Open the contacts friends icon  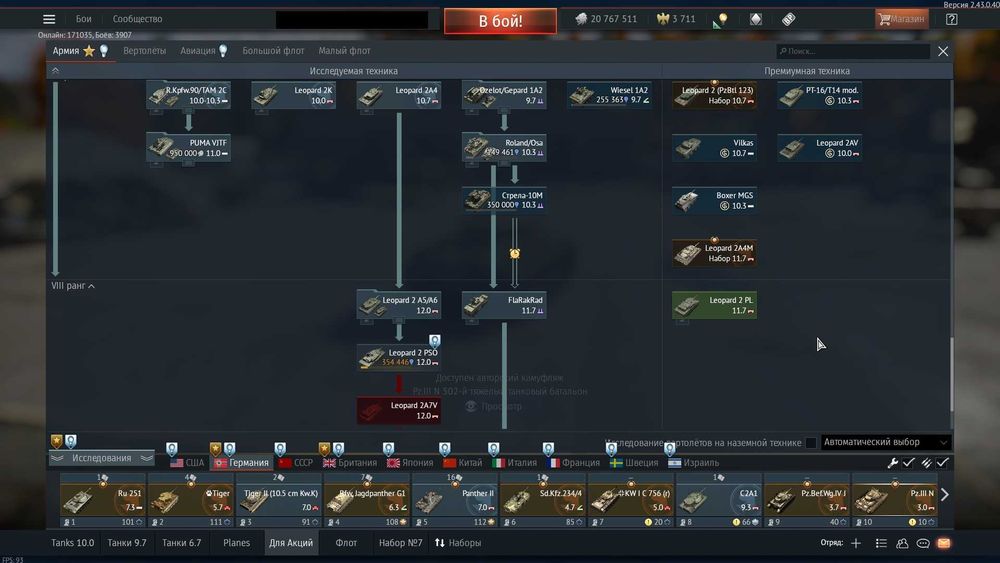click(x=902, y=543)
